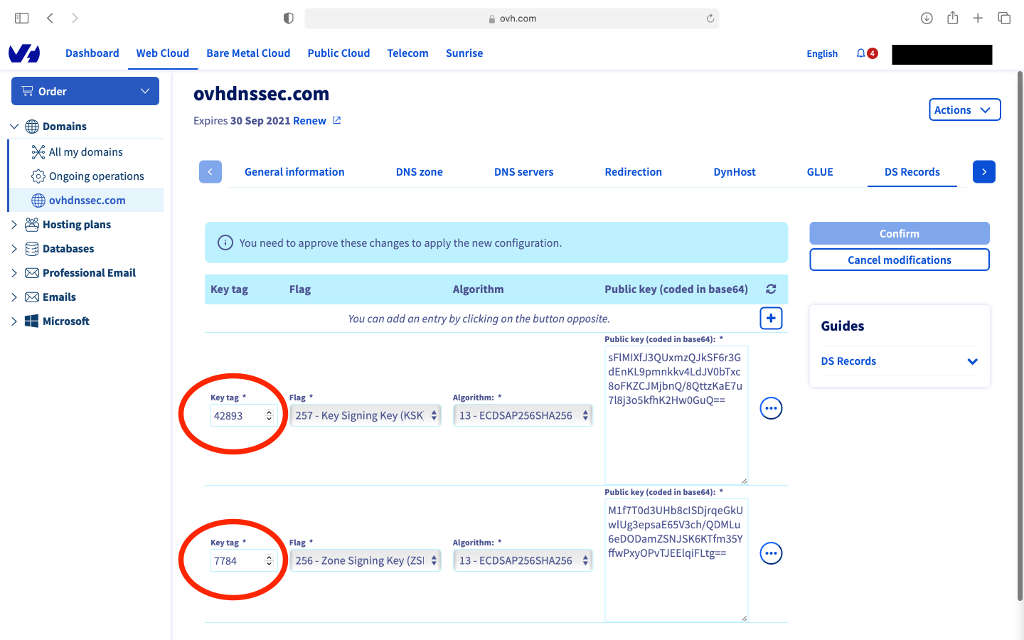Expand the Databases section
This screenshot has height=640, width=1024.
tap(14, 249)
